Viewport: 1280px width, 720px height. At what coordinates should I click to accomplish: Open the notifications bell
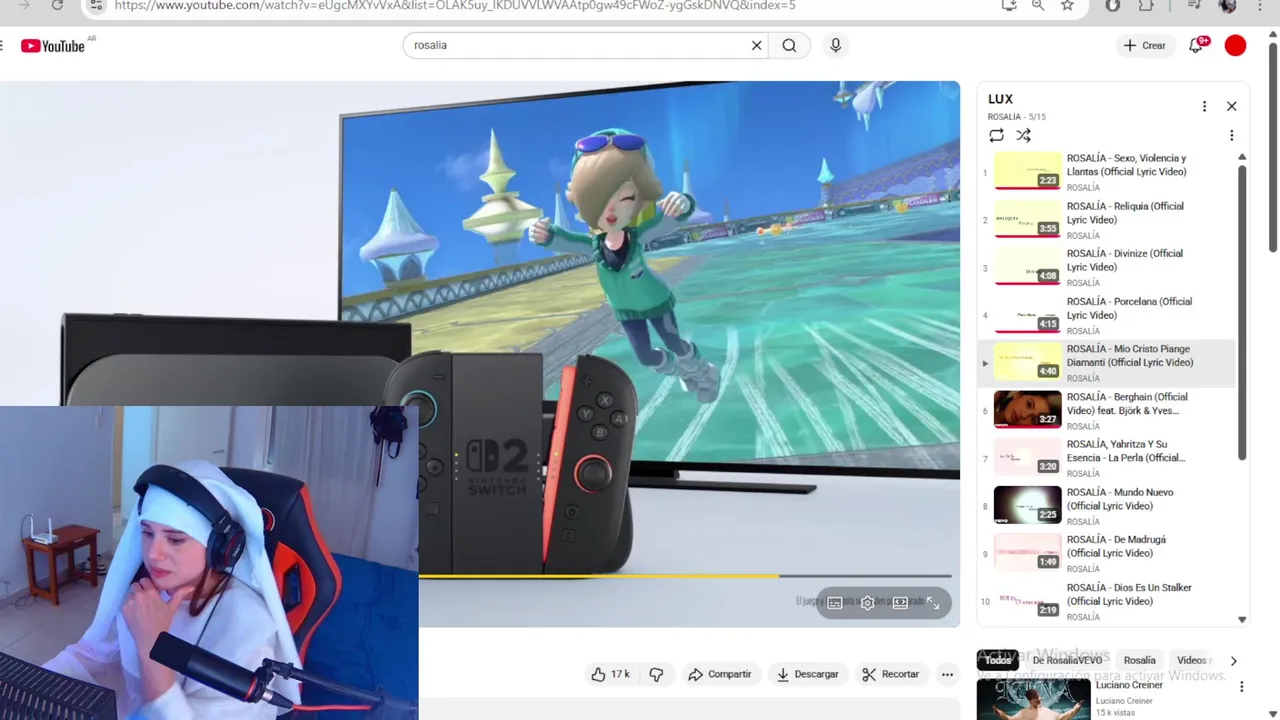point(1196,45)
